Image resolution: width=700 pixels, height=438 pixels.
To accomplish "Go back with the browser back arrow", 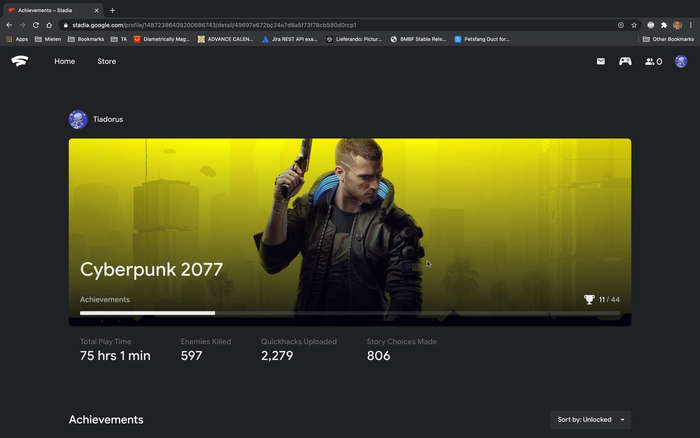I will click(x=9, y=25).
